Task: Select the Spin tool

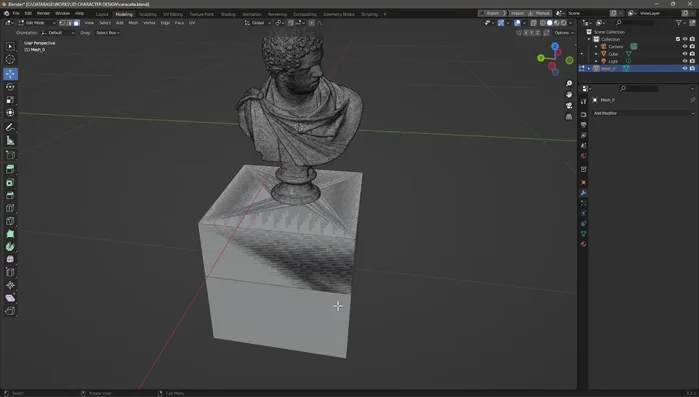Action: (10, 247)
